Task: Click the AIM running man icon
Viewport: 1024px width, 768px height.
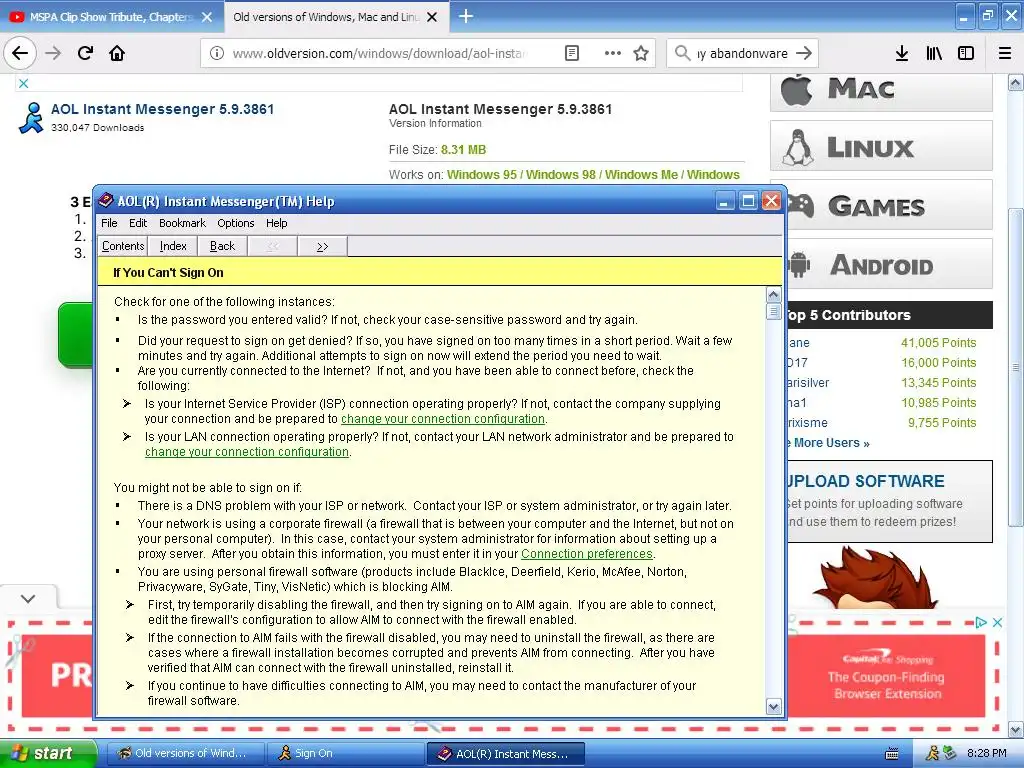Action: click(x=31, y=118)
